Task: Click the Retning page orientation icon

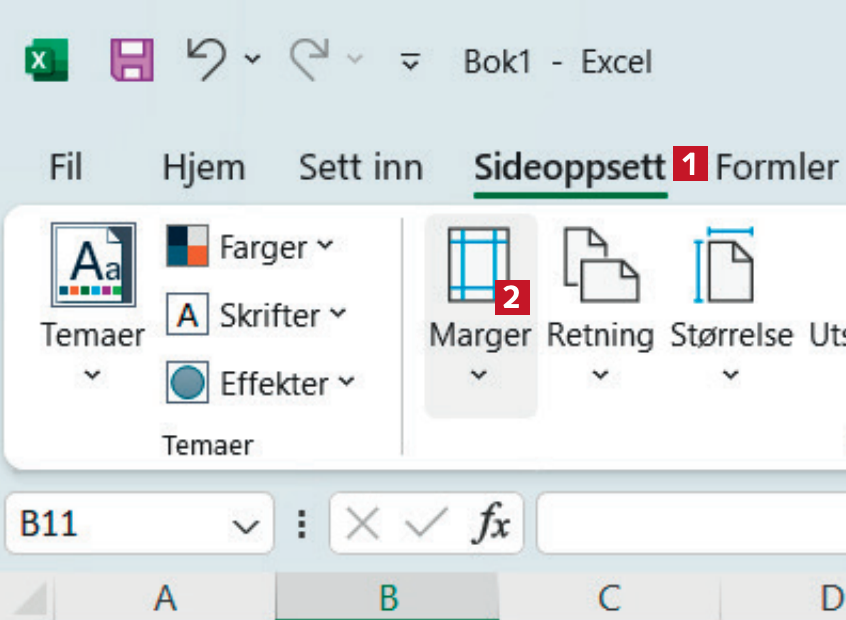Action: pyautogui.click(x=600, y=265)
